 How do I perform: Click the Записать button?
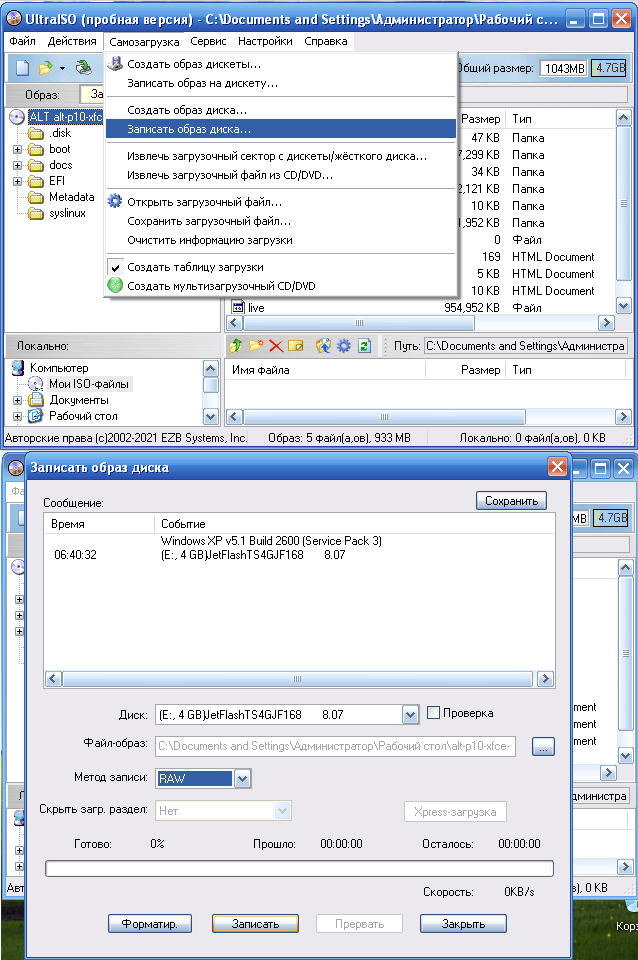coord(255,924)
